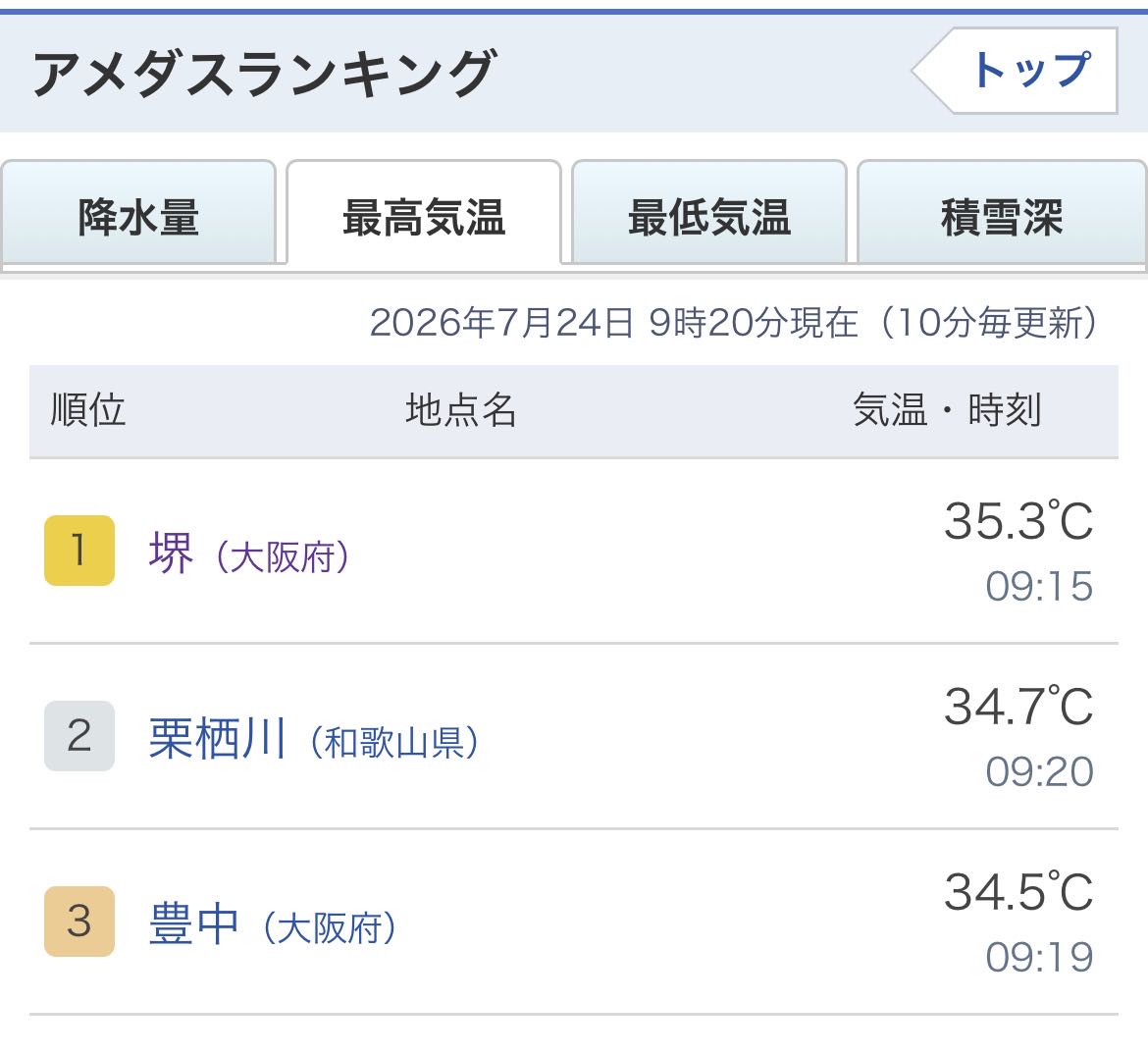Open the 豊中 (大阪府) location link
Screen dimensions: 1148x1054
tap(273, 923)
